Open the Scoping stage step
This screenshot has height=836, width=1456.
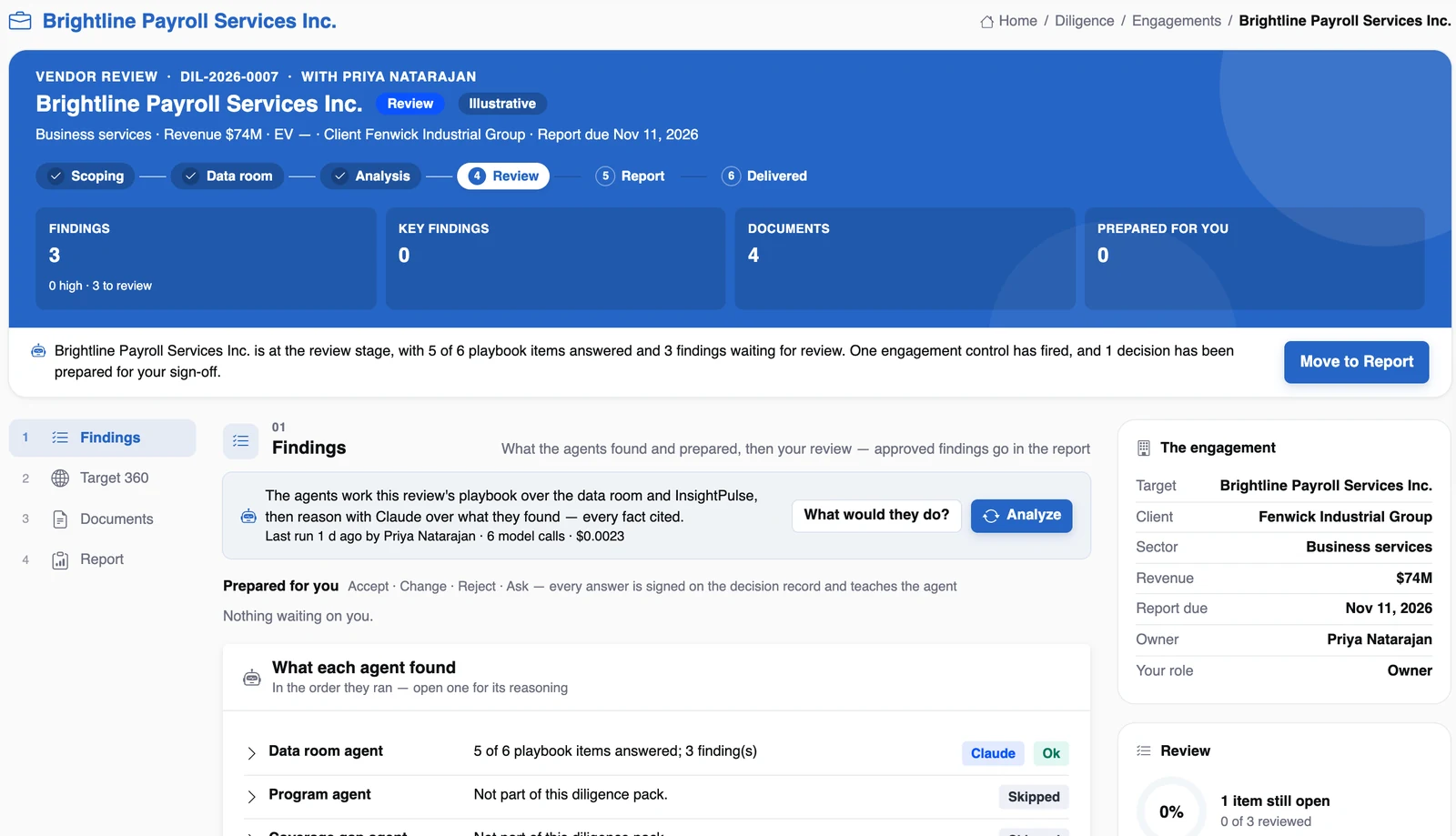[86, 176]
